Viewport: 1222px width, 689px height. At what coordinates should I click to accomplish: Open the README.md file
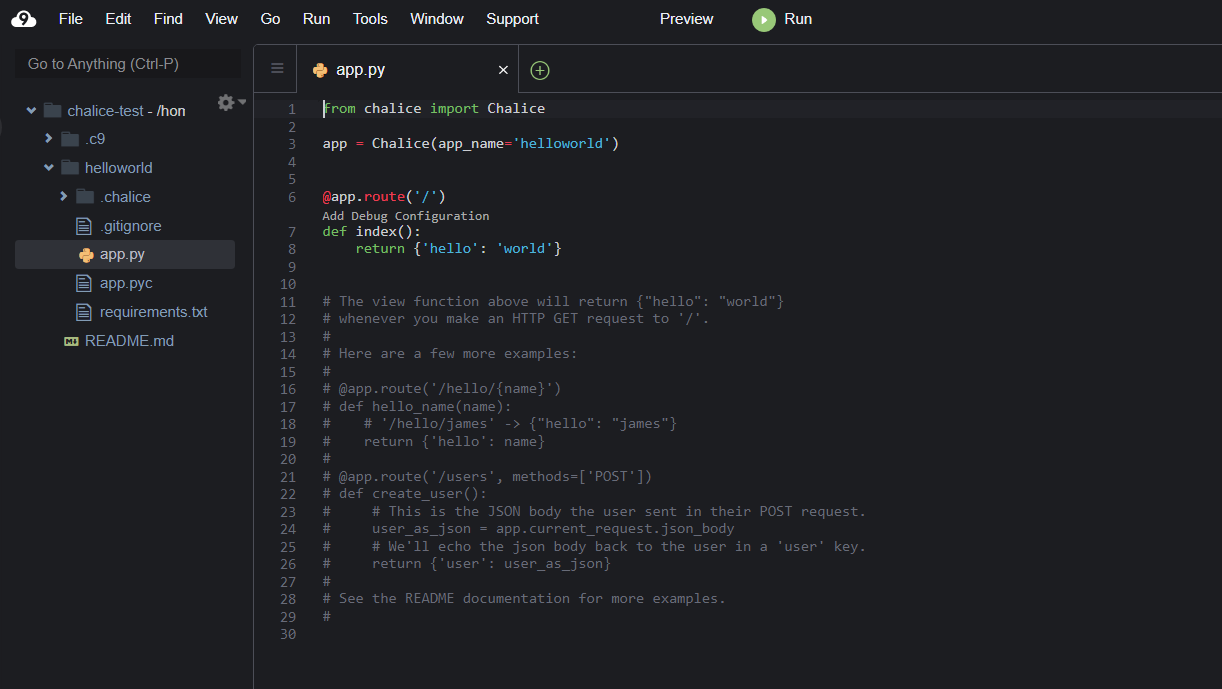pos(129,341)
